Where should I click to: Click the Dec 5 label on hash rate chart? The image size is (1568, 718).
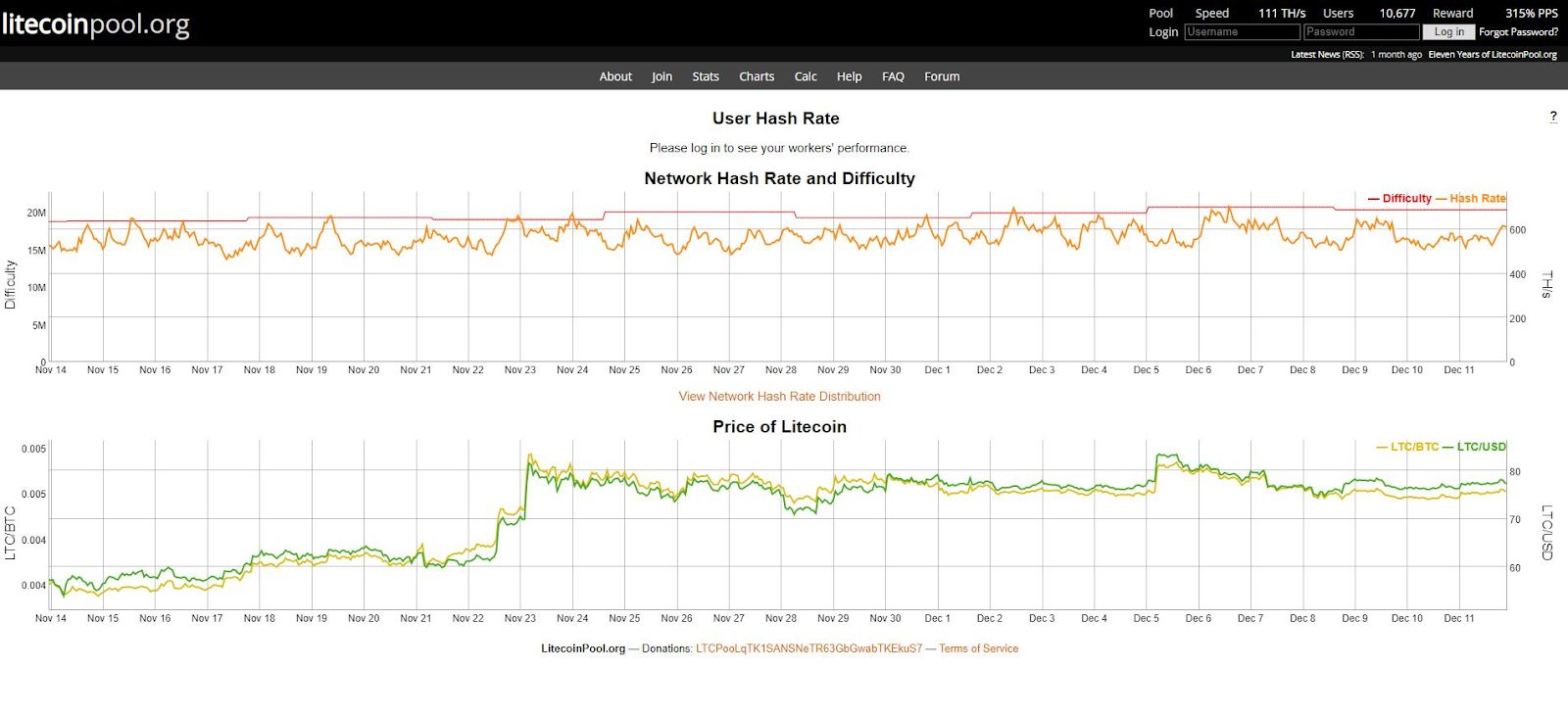[x=1146, y=369]
